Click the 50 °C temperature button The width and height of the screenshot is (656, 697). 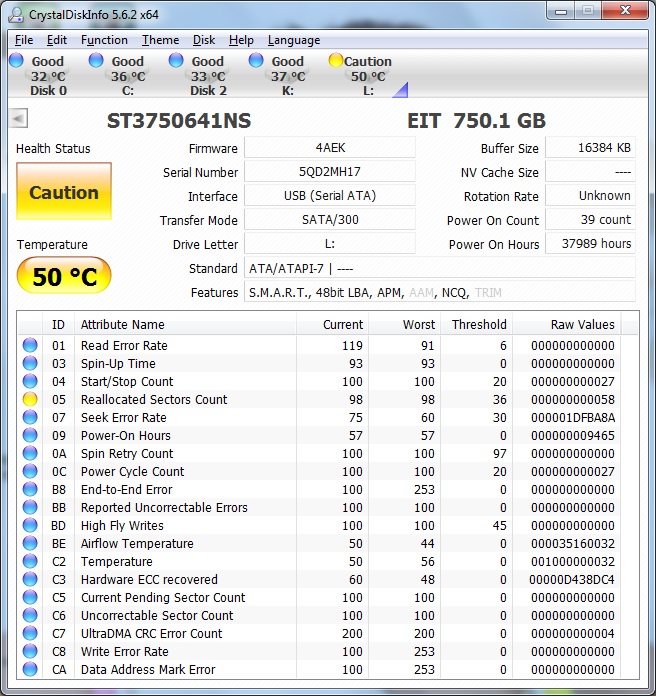64,276
